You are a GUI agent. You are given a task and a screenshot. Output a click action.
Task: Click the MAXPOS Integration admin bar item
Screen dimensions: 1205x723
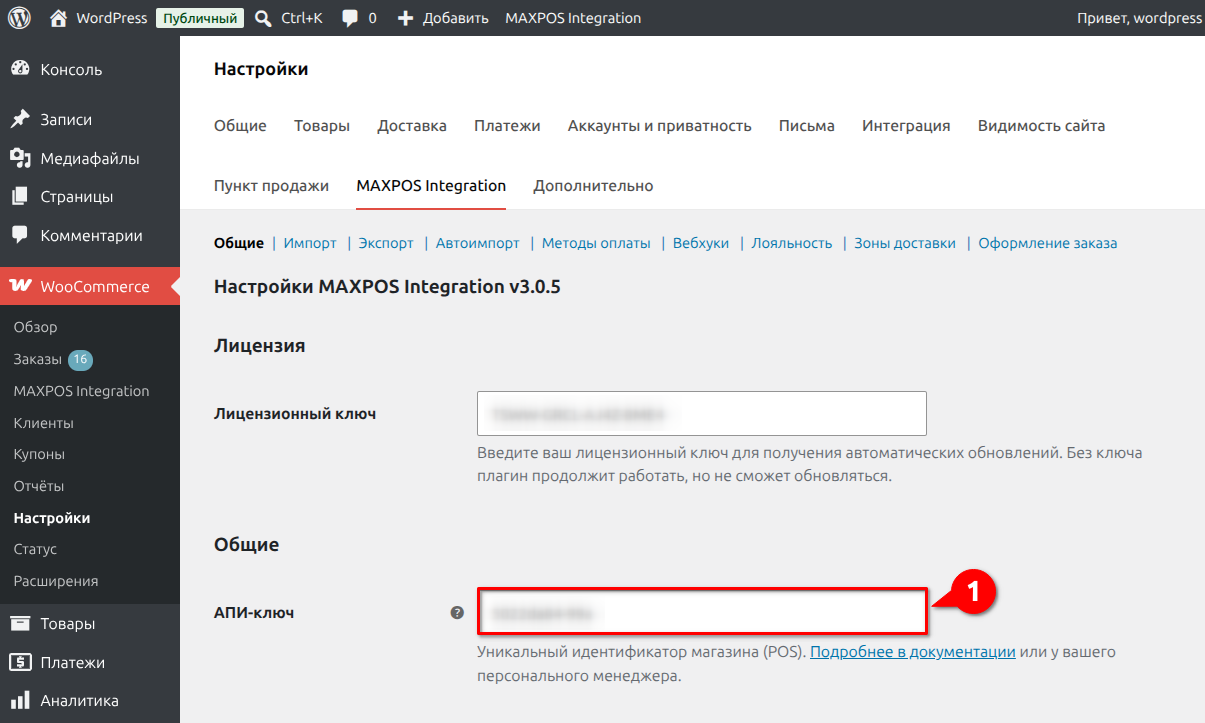coord(573,18)
